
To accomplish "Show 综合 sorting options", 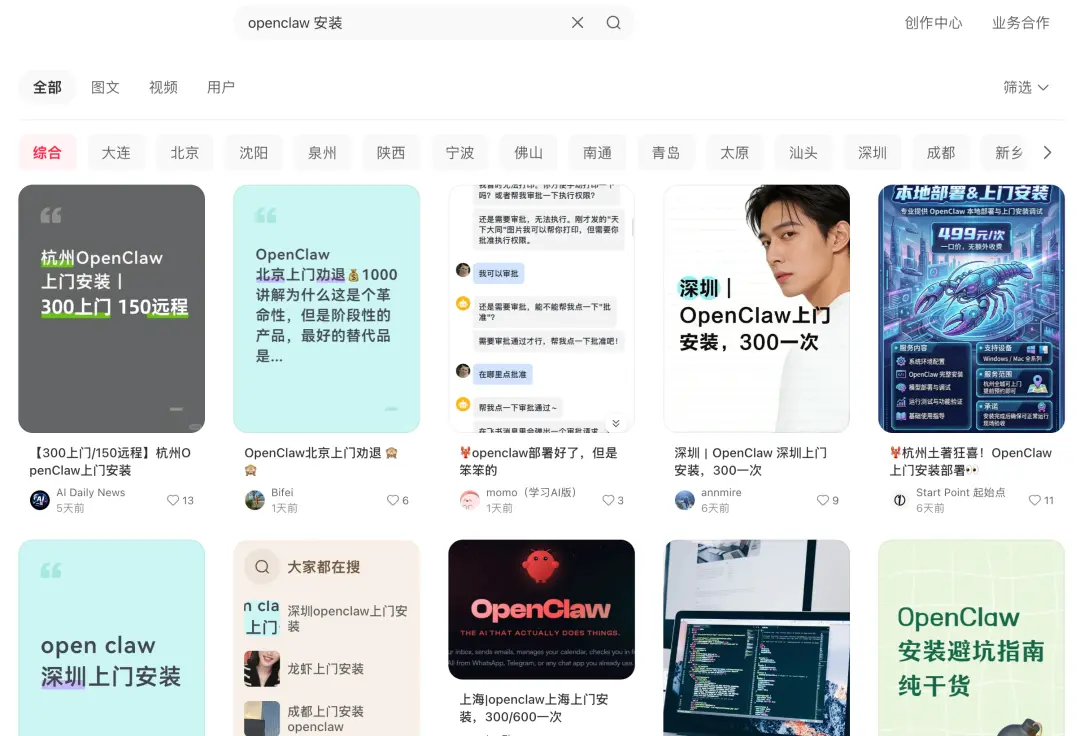I will [47, 152].
